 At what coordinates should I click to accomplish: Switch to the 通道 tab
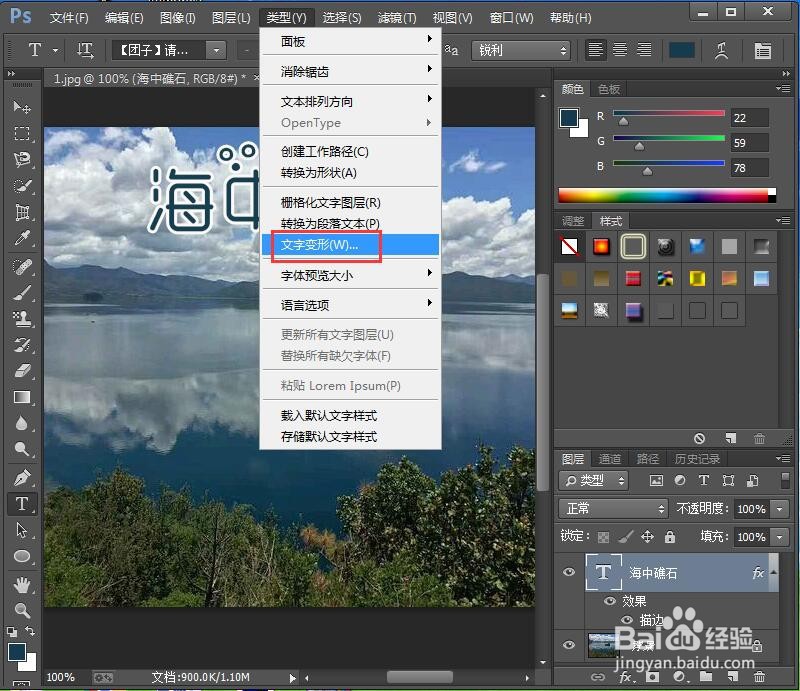pyautogui.click(x=610, y=458)
